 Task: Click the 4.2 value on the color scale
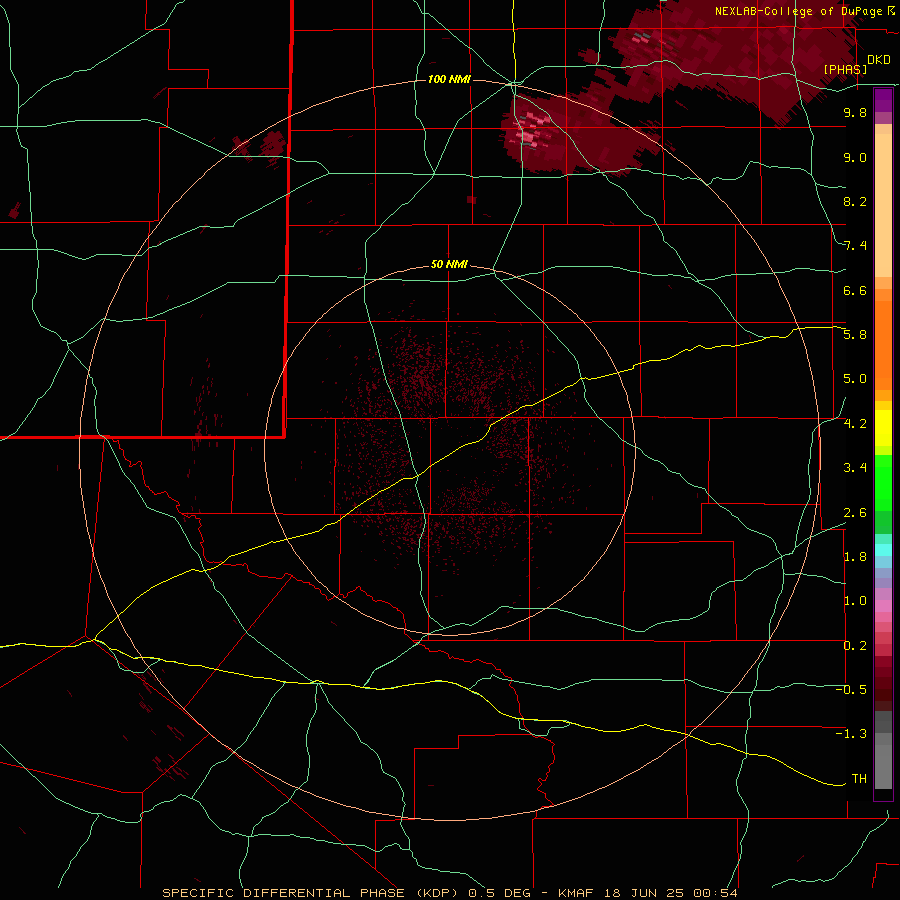tap(855, 424)
